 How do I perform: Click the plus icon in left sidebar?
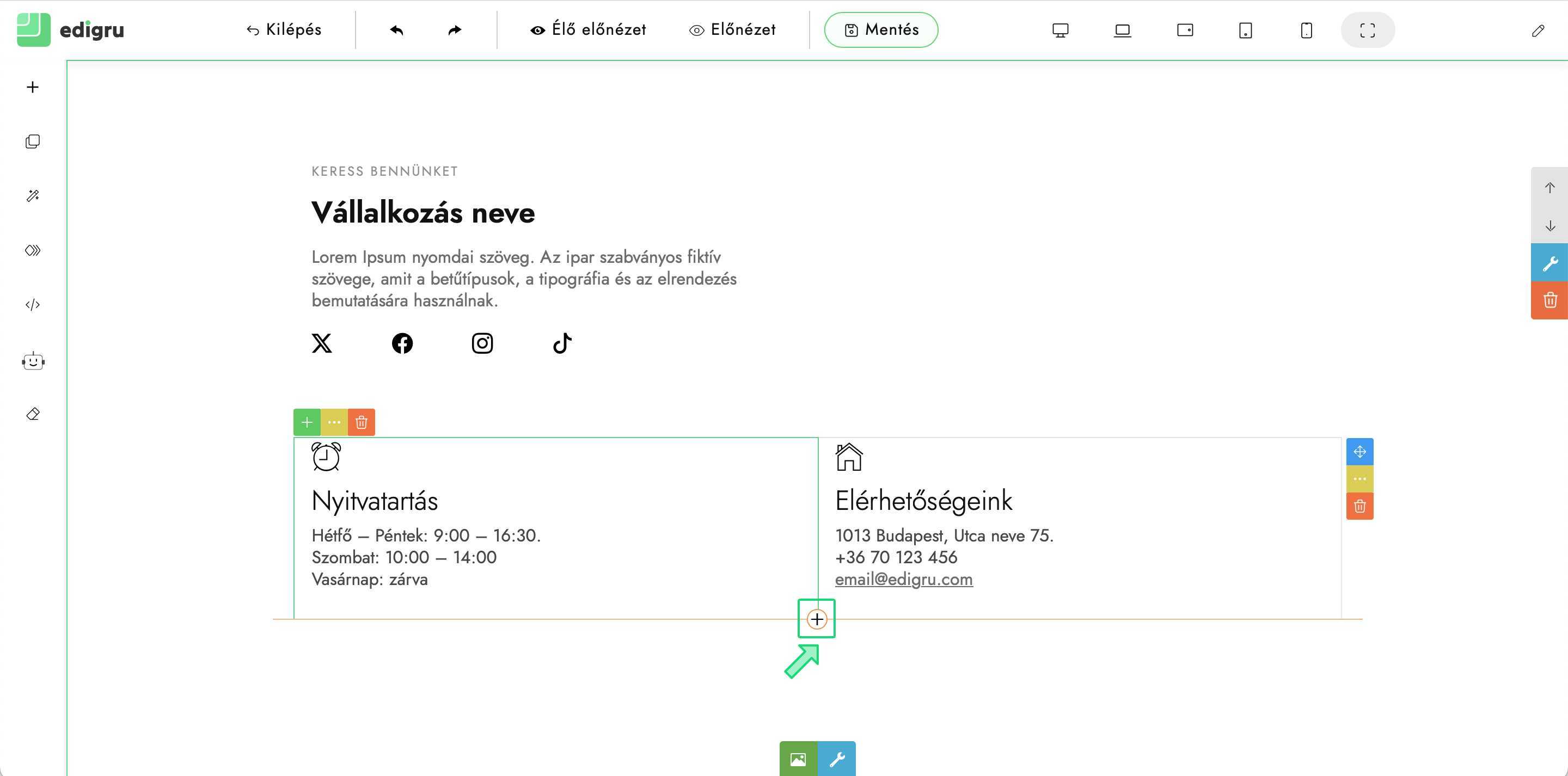pyautogui.click(x=33, y=87)
